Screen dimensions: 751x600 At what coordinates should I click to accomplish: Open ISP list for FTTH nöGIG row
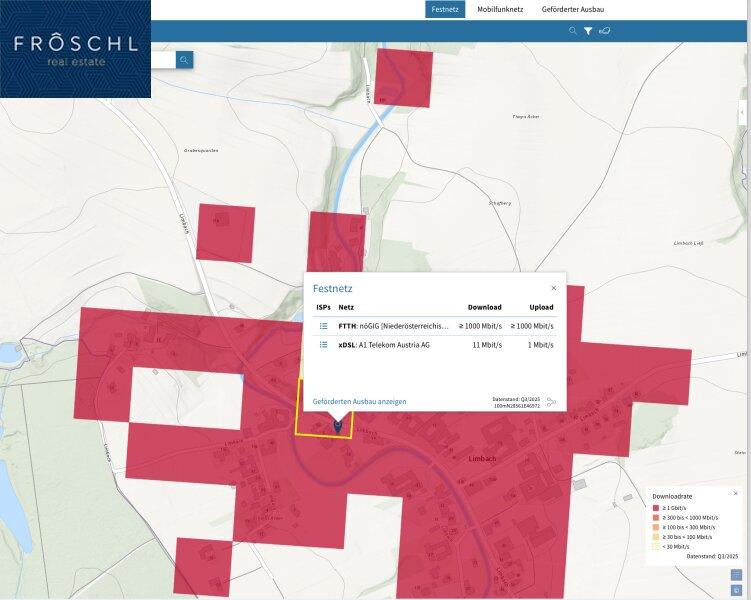tap(323, 326)
